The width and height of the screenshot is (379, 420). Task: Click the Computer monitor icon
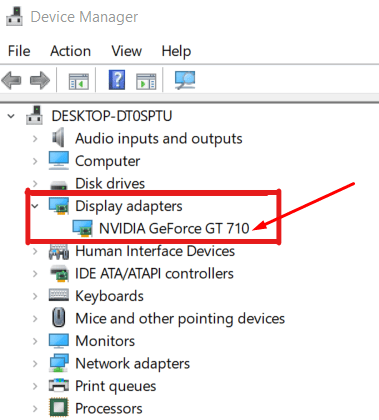coord(59,161)
